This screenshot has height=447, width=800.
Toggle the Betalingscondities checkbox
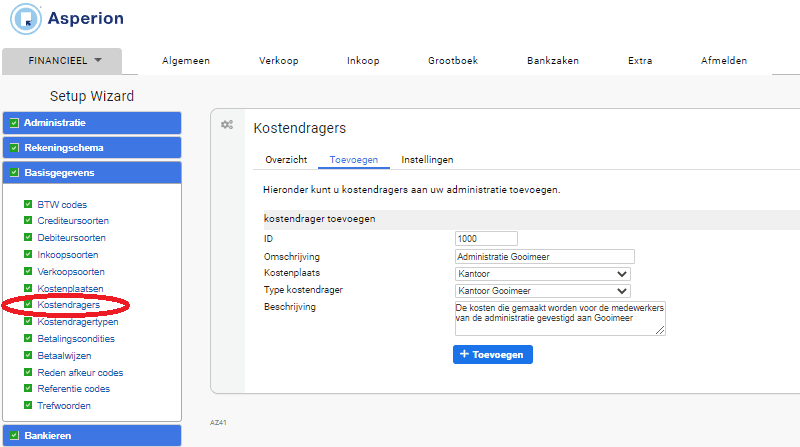click(28, 338)
